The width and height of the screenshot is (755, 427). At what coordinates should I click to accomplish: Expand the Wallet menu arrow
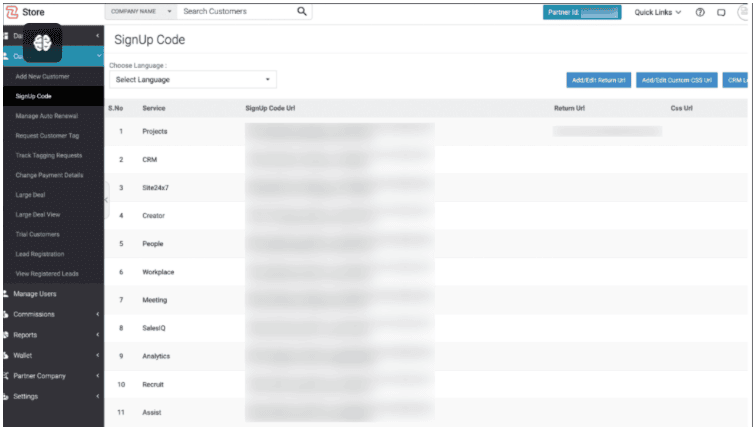pos(97,355)
